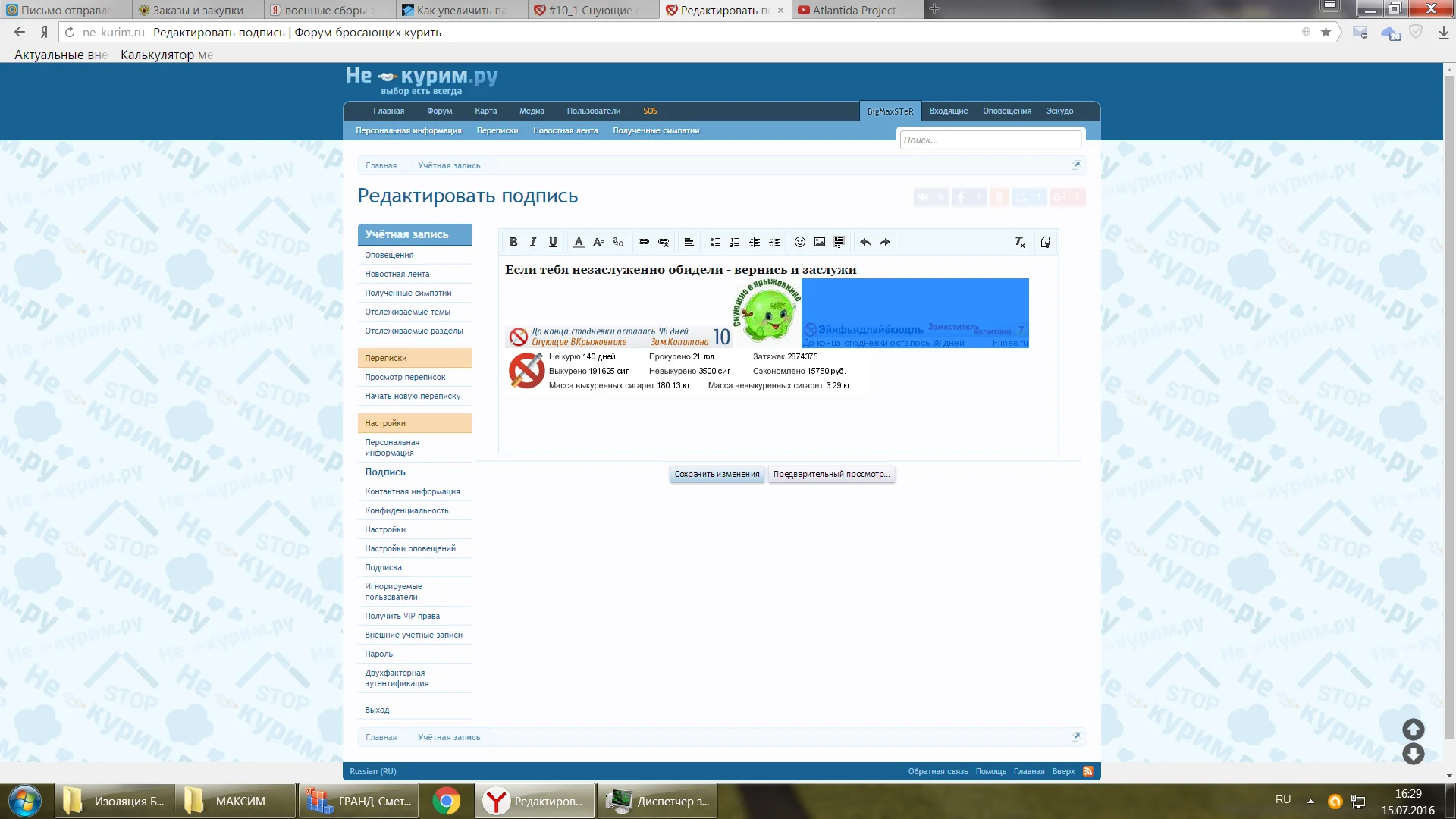The image size is (1456, 819).
Task: Click the Предварительный просмотр button
Action: click(831, 474)
